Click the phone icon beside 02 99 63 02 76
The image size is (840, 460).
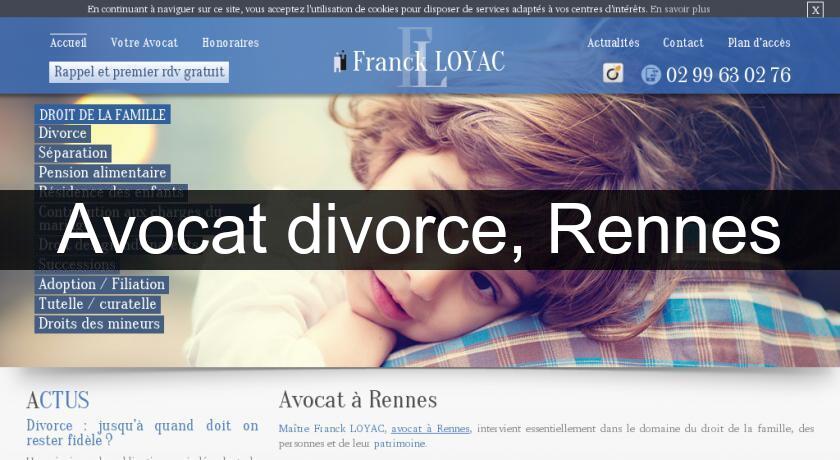[x=651, y=74]
